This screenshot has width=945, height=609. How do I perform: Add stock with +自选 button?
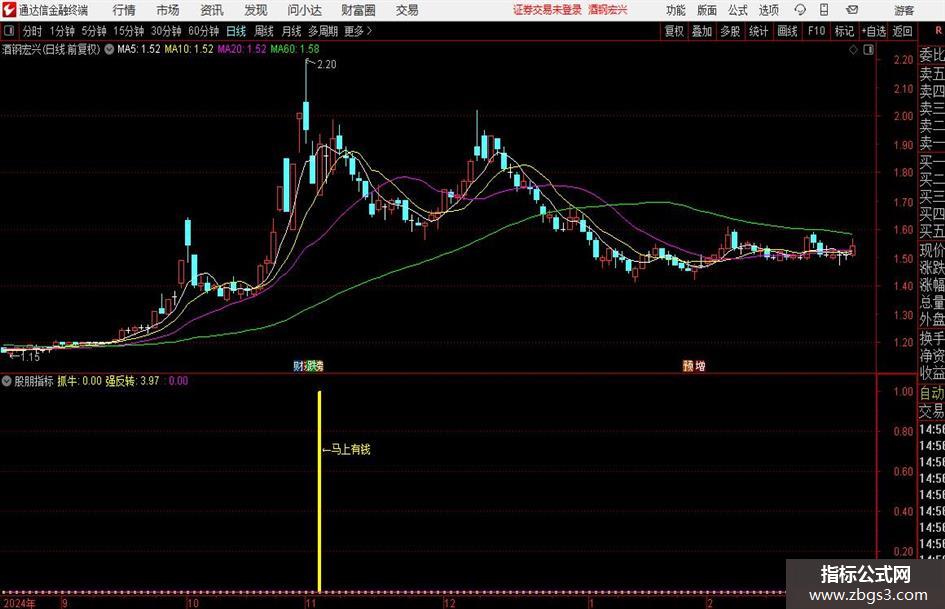pyautogui.click(x=874, y=31)
